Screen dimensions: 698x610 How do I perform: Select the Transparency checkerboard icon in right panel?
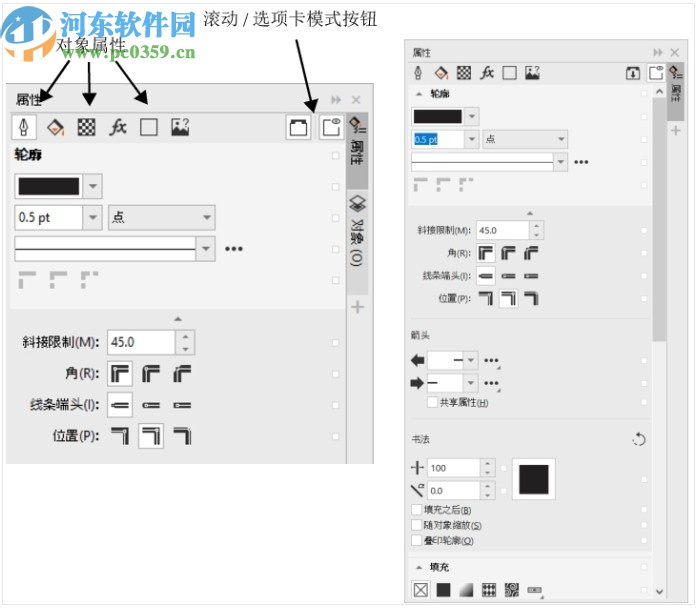[x=464, y=73]
